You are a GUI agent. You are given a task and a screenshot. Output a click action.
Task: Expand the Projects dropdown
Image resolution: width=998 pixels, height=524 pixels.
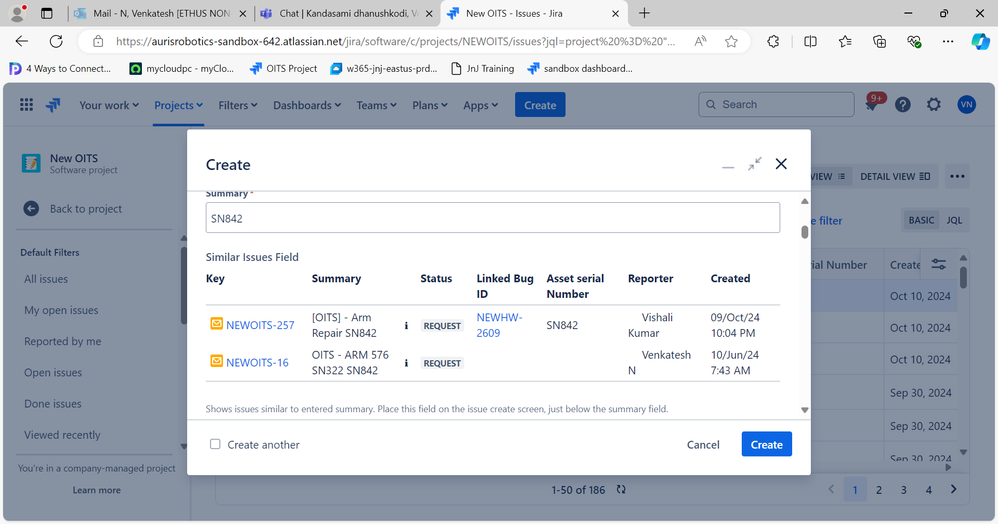tap(178, 105)
